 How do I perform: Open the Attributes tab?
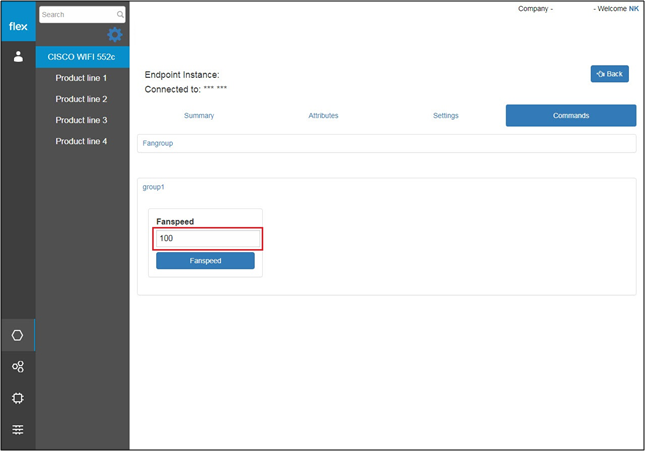(323, 116)
